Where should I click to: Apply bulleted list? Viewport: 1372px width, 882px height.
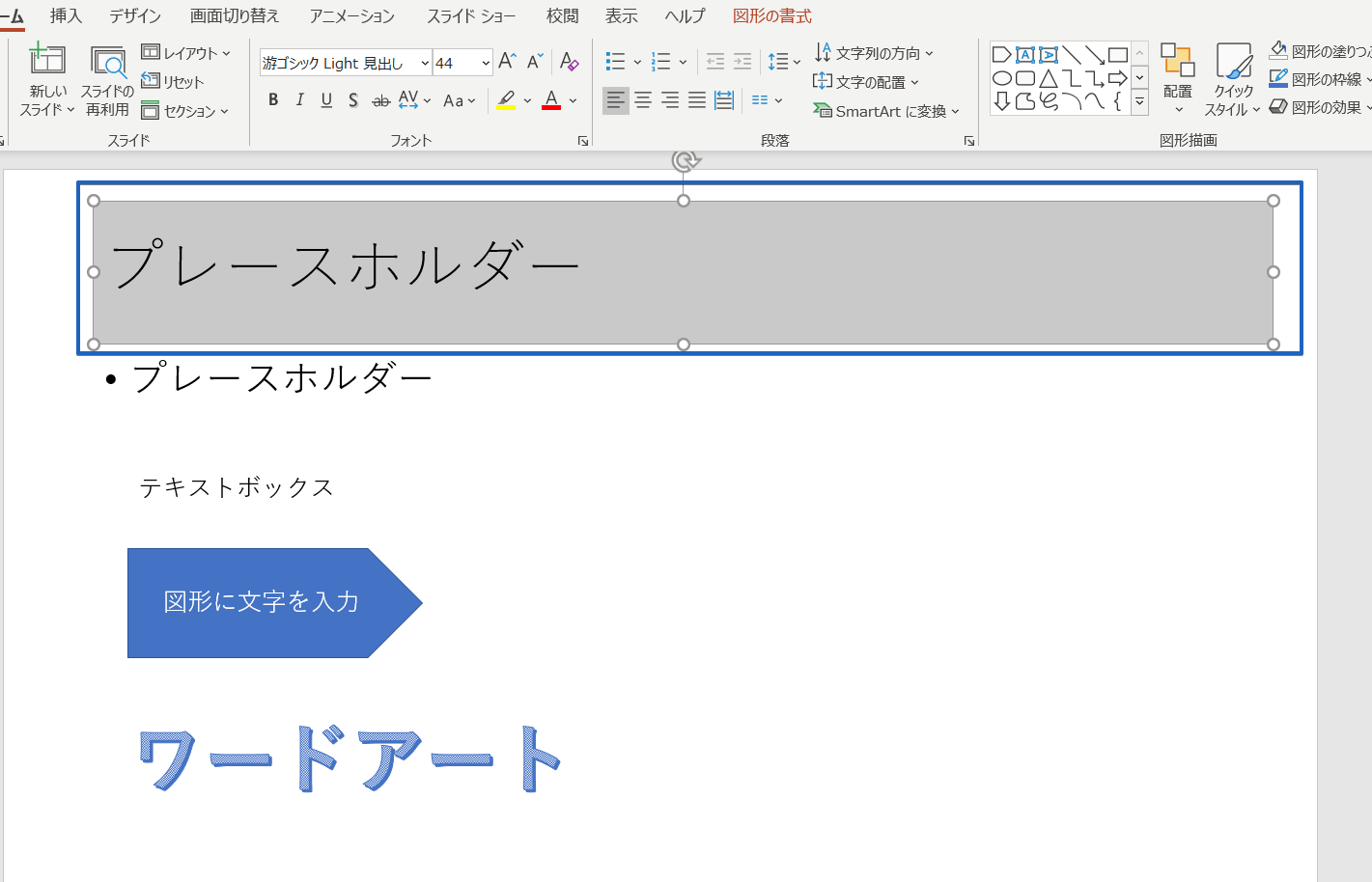point(615,62)
